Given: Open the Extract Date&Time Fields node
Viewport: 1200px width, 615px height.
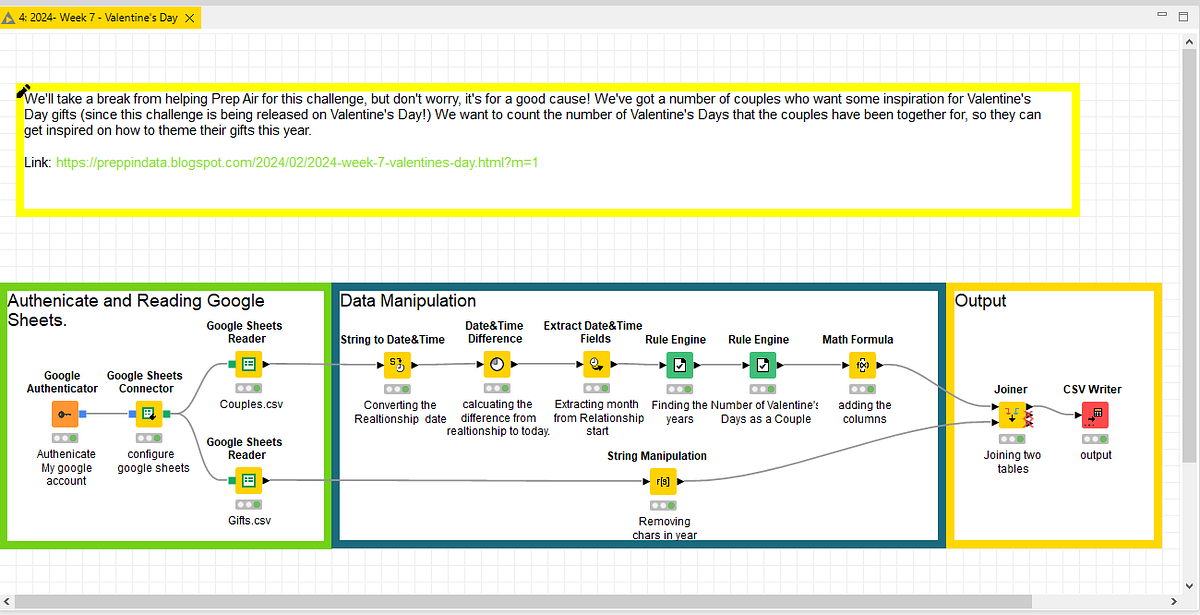Looking at the screenshot, I should 595,365.
